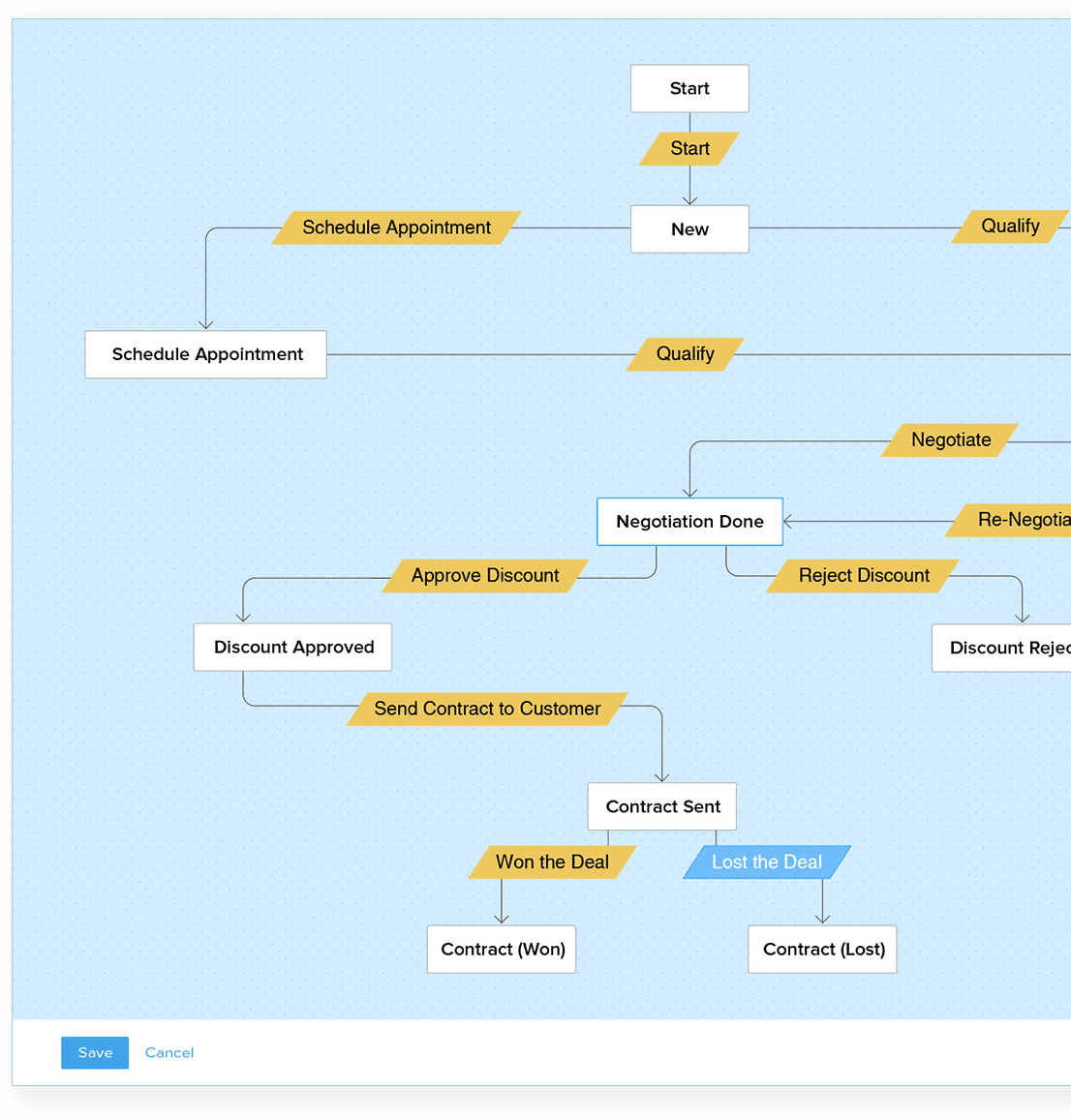Select the Contract Sent state
This screenshot has height=1120, width=1071.
tap(662, 806)
